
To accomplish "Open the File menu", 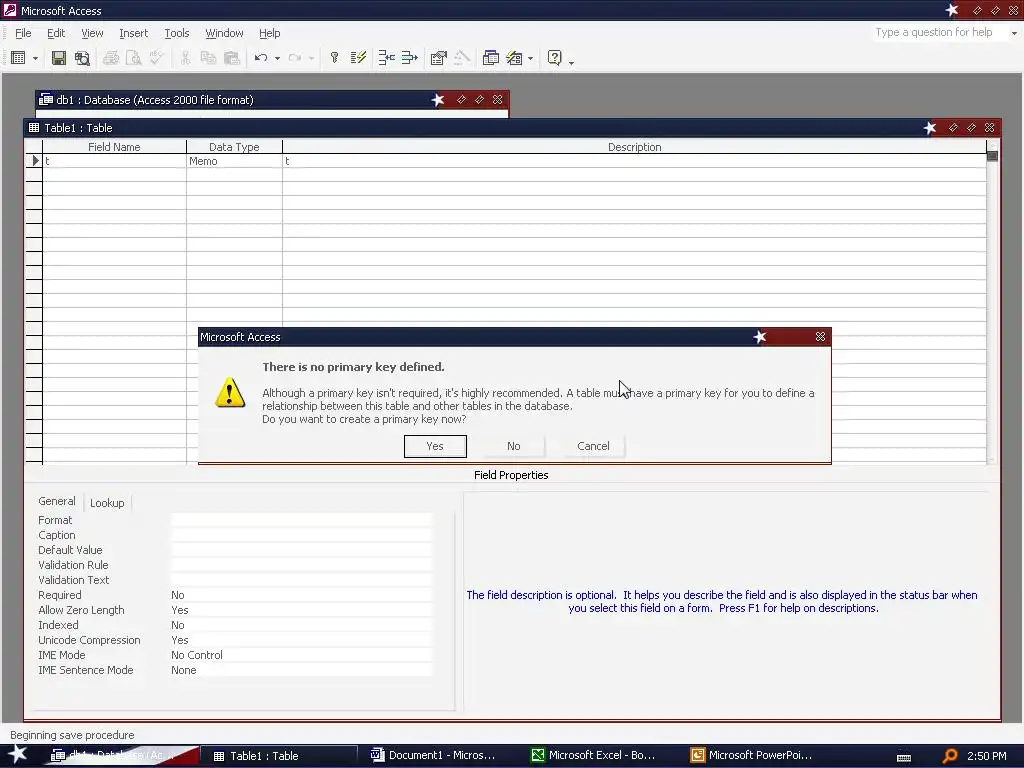I will pyautogui.click(x=23, y=33).
